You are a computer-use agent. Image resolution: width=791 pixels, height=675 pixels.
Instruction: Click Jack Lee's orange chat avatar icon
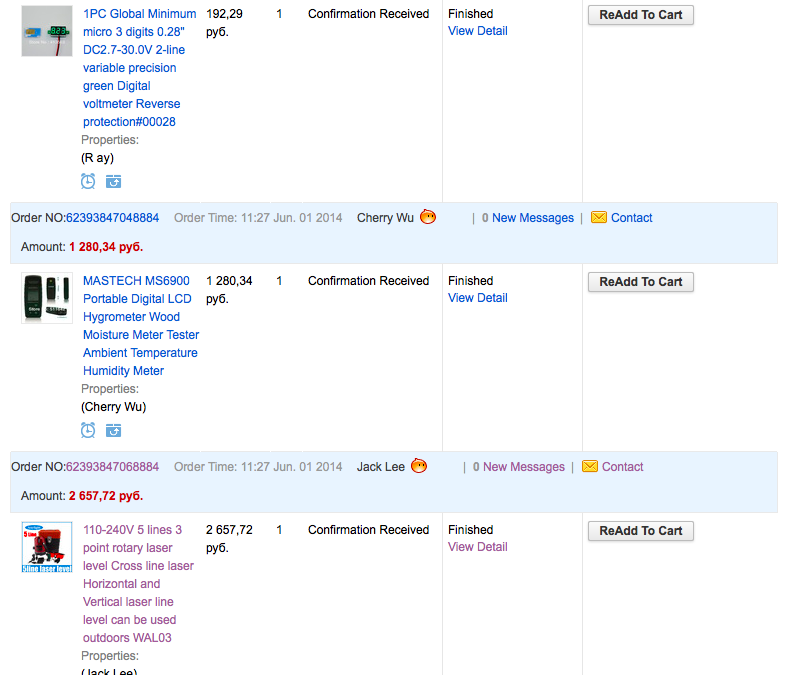[x=419, y=466]
